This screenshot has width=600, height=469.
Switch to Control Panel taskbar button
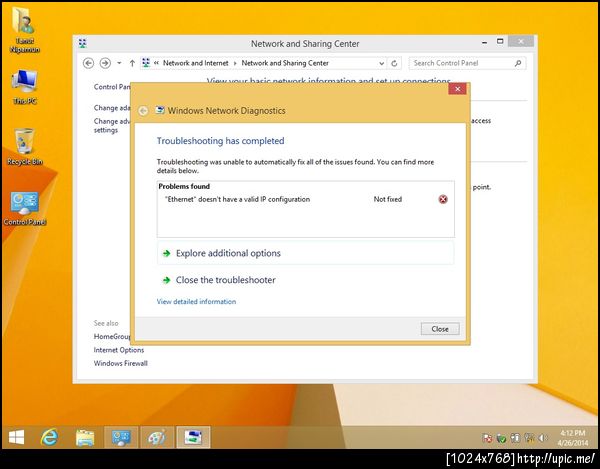pos(121,437)
